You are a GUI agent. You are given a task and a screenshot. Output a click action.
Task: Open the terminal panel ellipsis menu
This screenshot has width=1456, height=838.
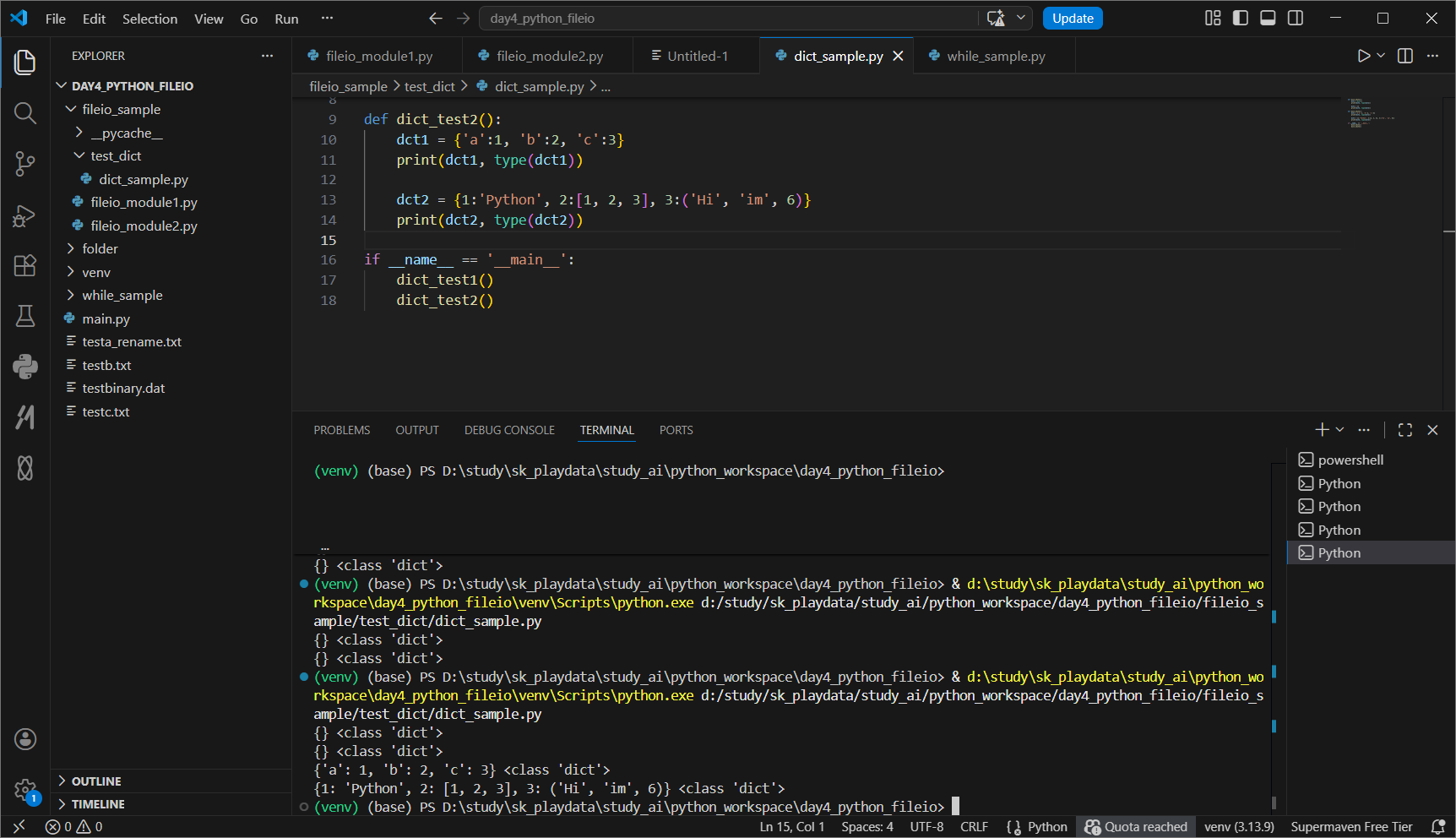coord(1364,430)
